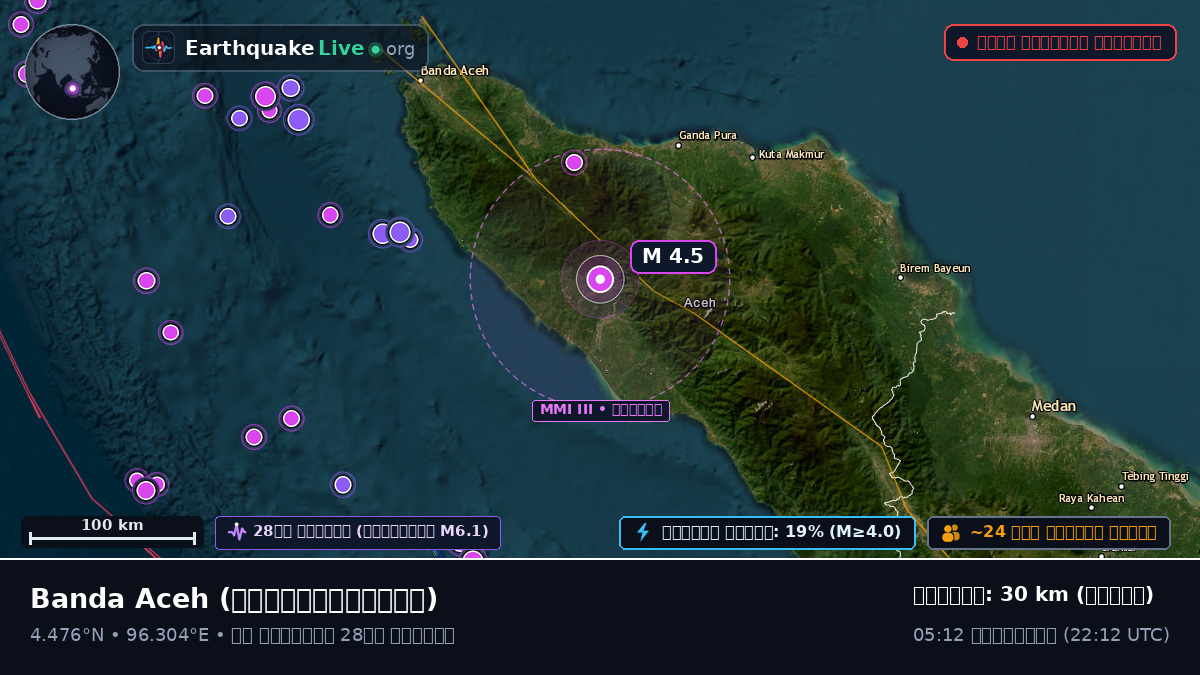Image resolution: width=1200 pixels, height=675 pixels.
Task: Click the 100 km scale bar
Action: (x=112, y=532)
